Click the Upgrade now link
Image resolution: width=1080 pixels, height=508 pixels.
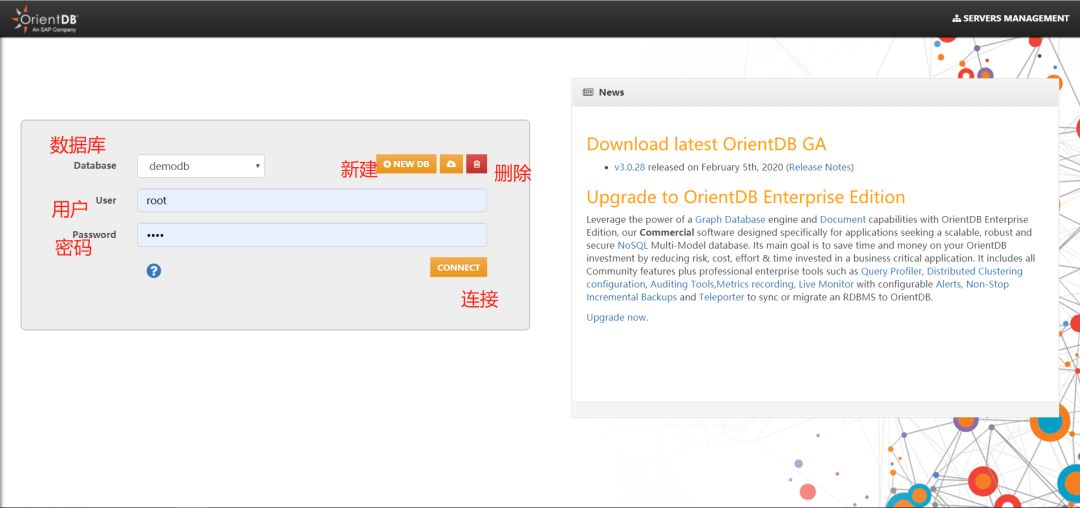click(x=617, y=317)
